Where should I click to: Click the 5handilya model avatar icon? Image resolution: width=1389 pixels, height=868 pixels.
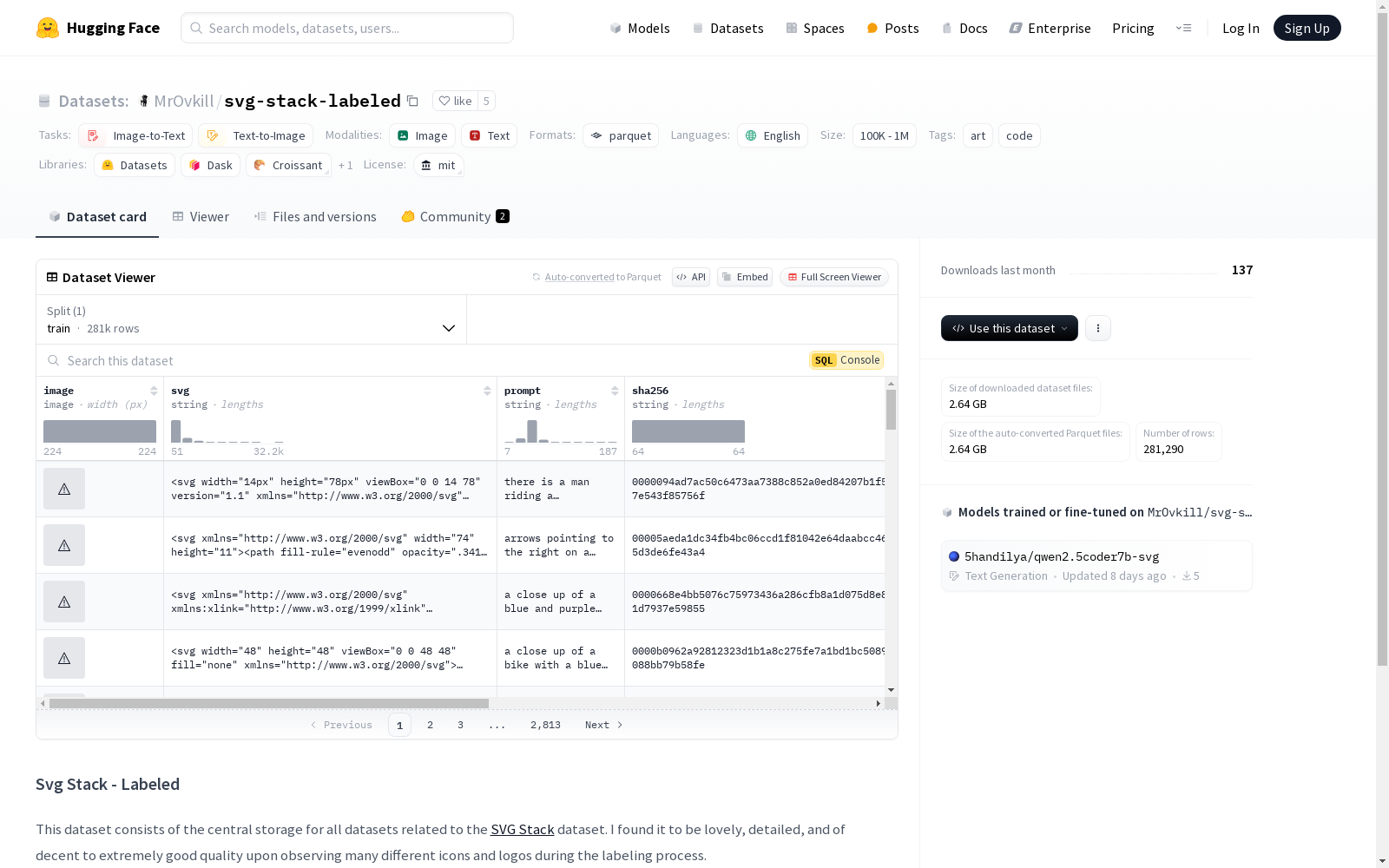[x=954, y=556]
